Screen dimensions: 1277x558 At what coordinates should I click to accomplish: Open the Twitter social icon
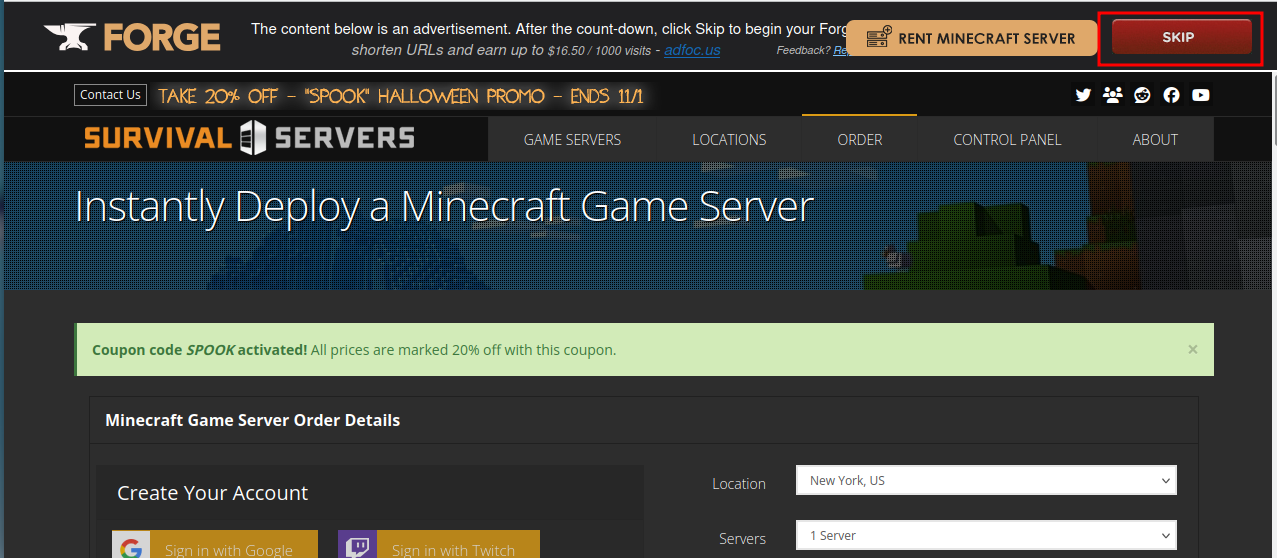pyautogui.click(x=1083, y=95)
